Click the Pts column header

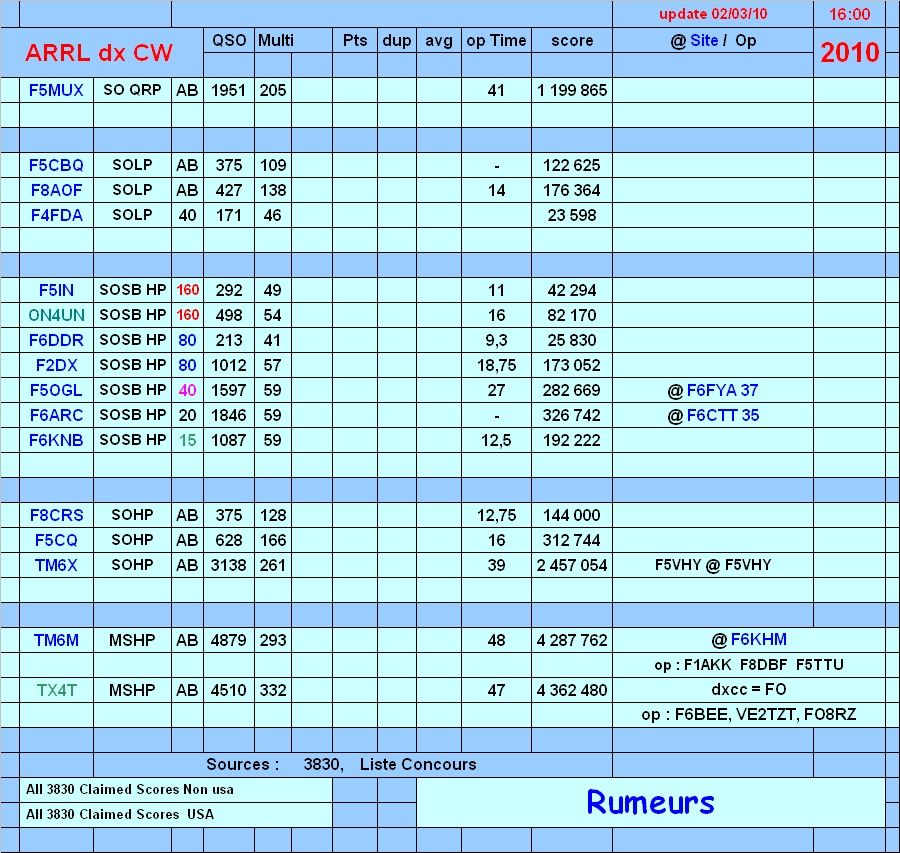coord(355,40)
